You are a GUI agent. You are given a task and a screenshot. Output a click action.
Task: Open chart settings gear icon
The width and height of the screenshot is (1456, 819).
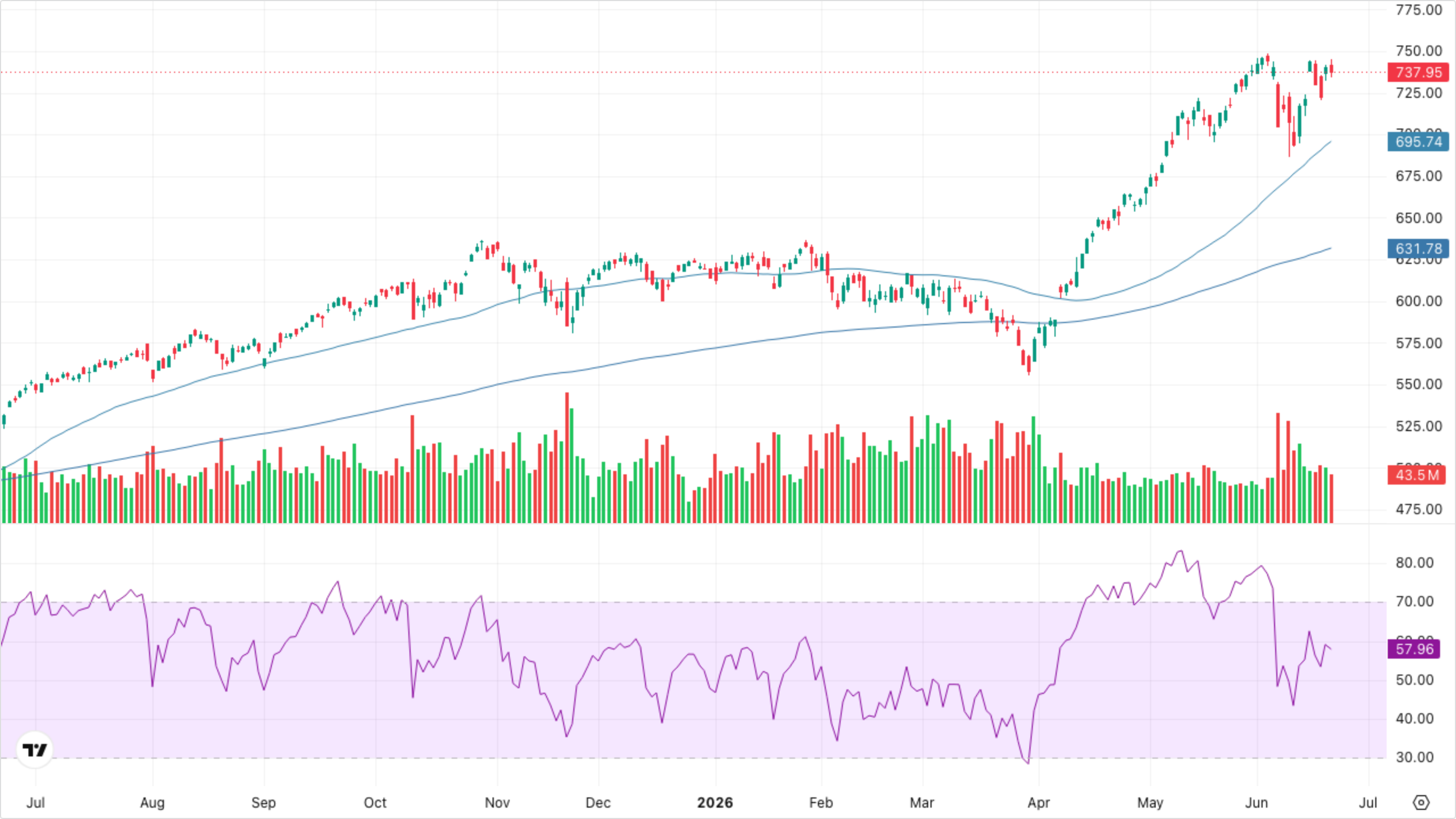pyautogui.click(x=1421, y=803)
